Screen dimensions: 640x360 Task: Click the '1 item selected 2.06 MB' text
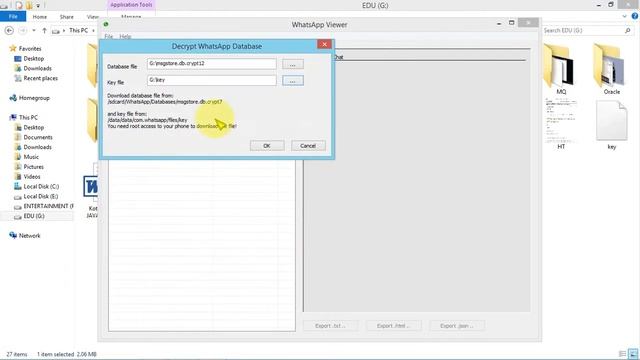[67, 354]
